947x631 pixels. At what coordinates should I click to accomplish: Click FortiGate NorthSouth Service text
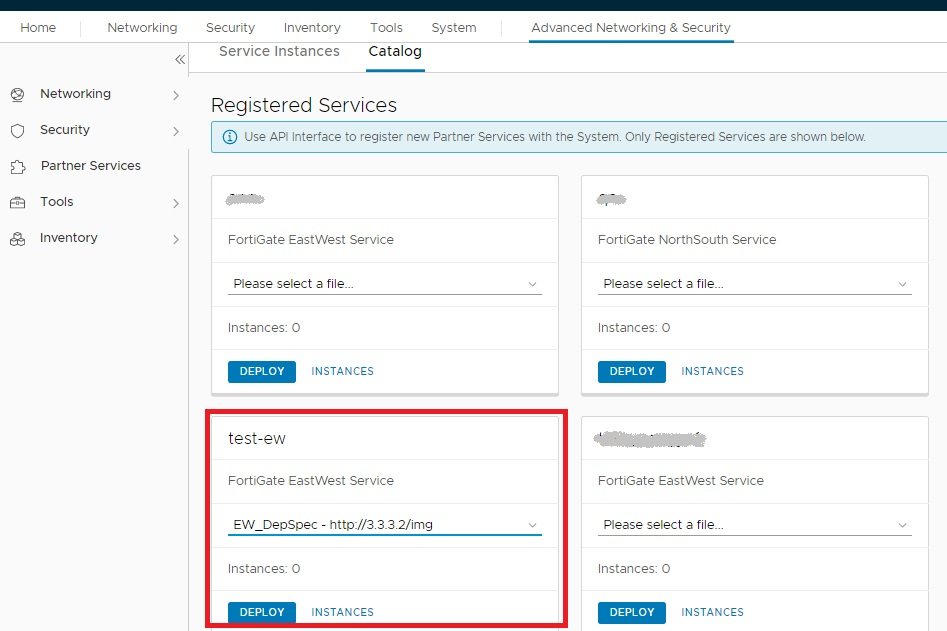(687, 240)
